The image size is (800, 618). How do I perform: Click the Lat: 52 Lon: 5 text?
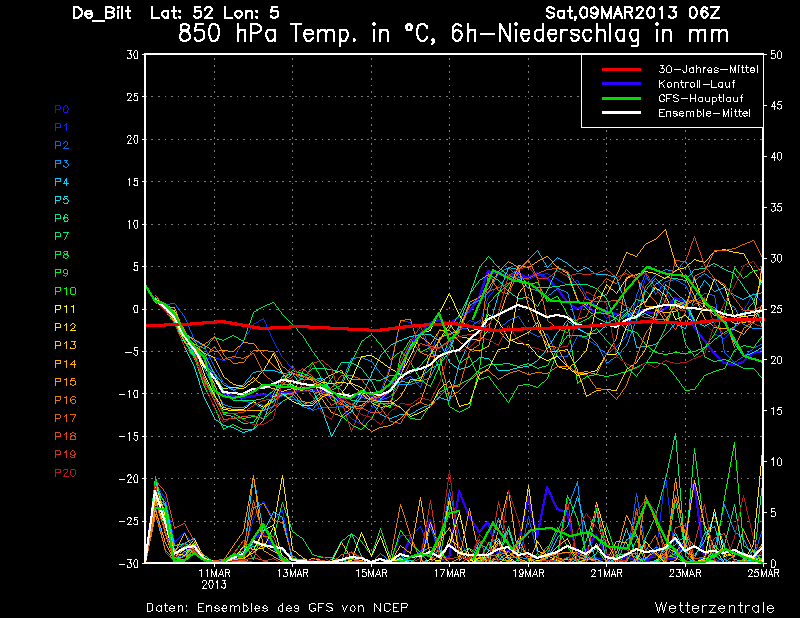tap(214, 13)
